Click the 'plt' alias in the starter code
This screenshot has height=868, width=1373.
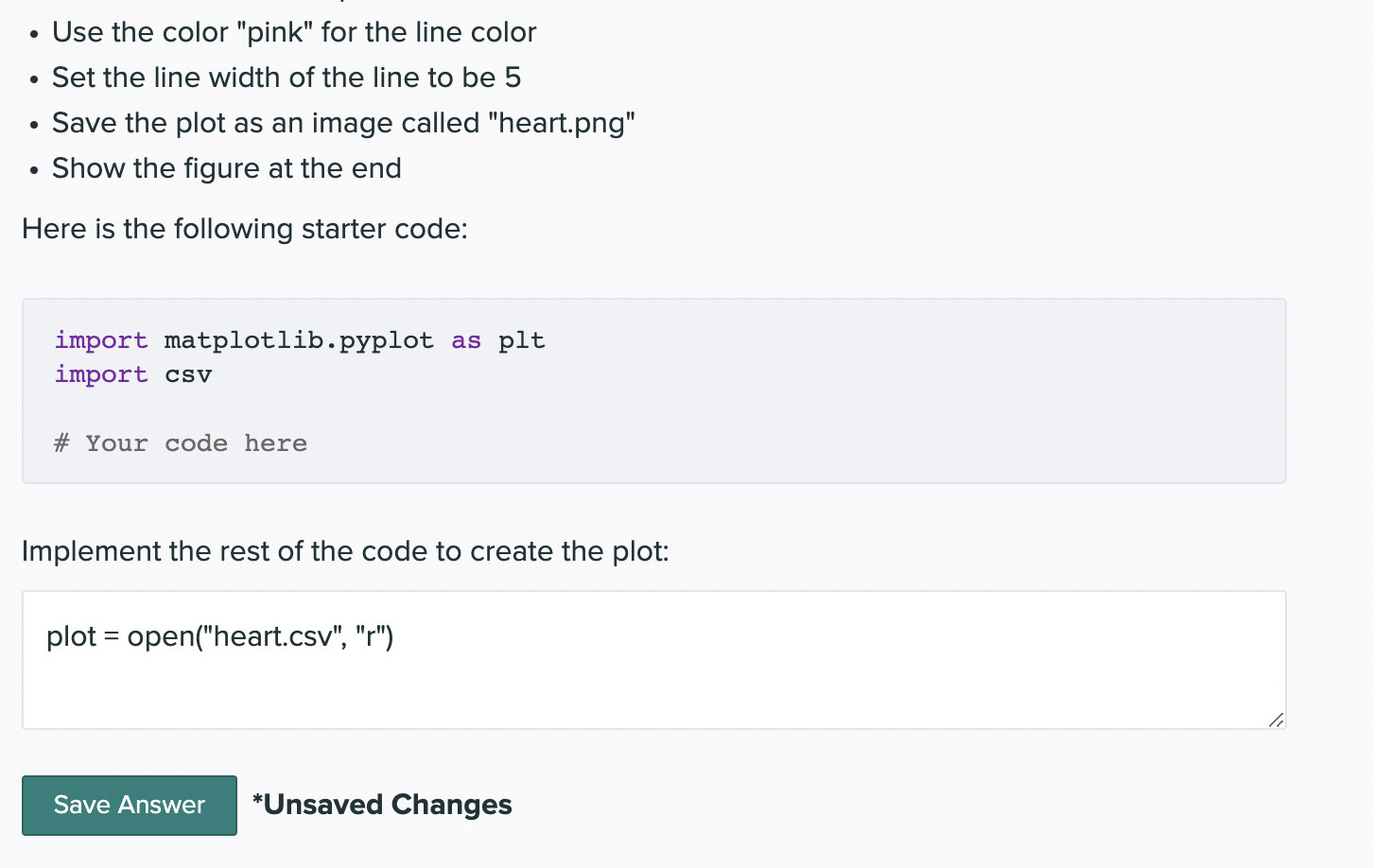tap(522, 340)
